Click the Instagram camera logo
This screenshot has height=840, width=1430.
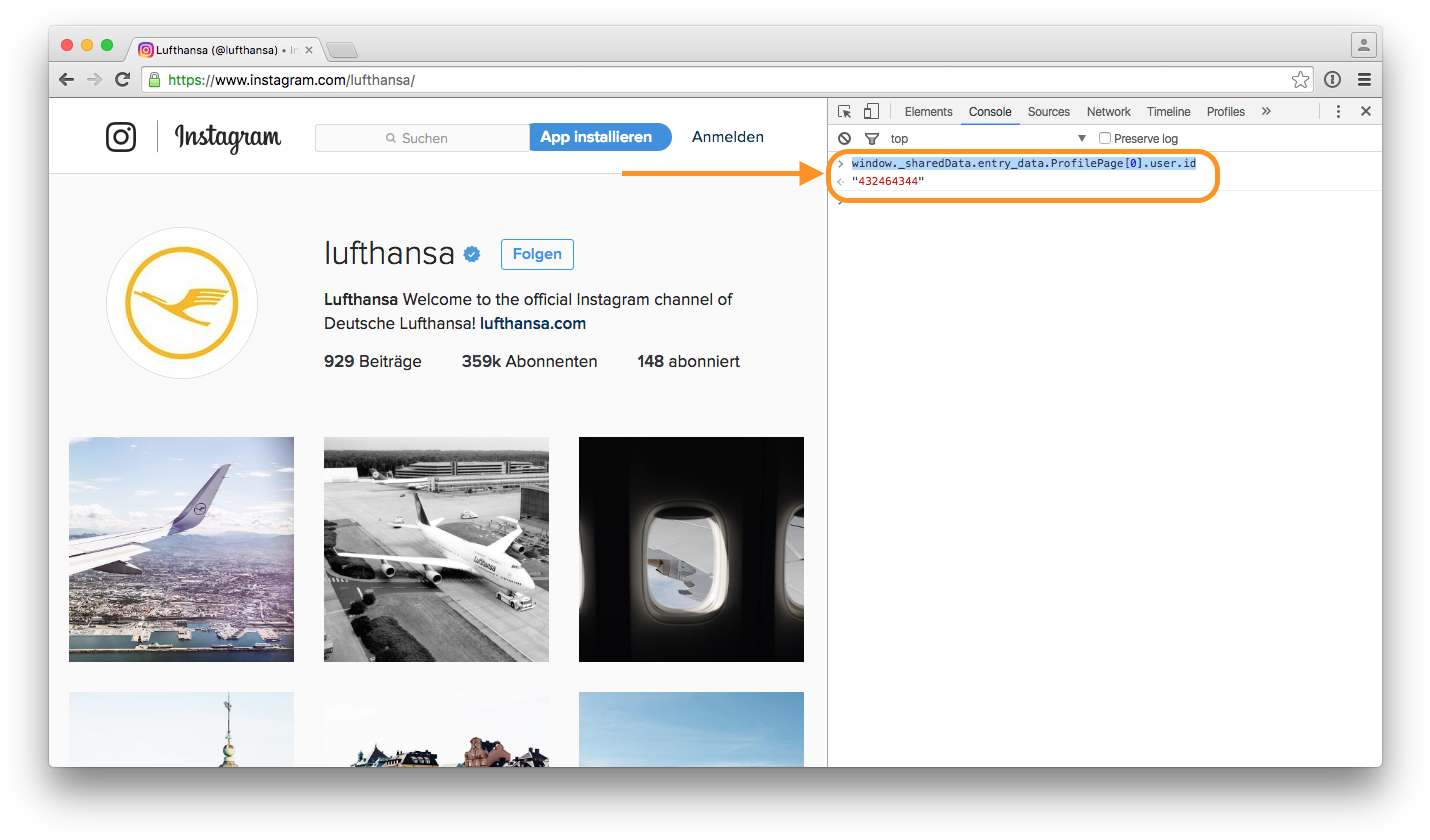point(120,137)
